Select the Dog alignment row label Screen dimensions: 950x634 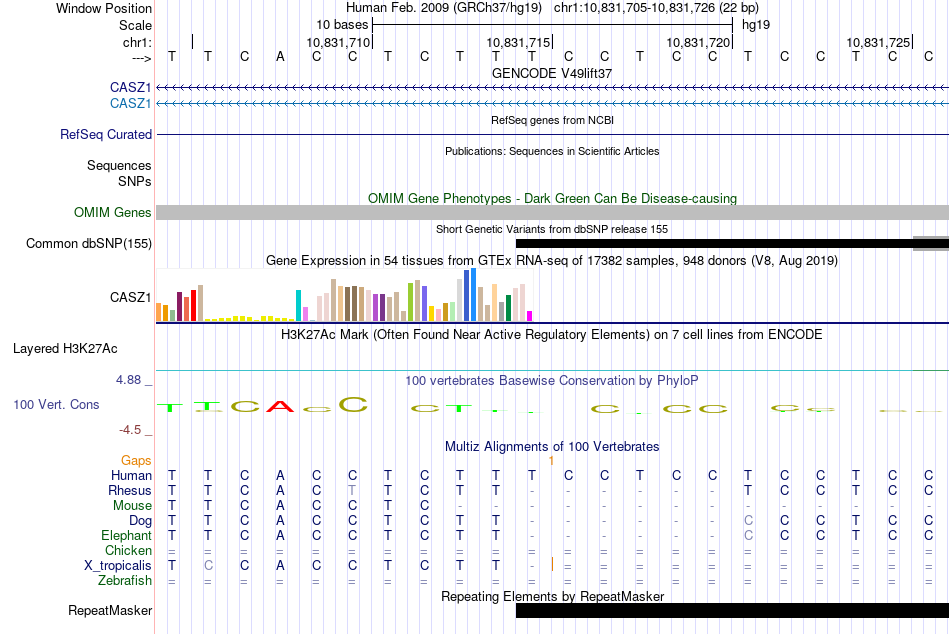point(140,521)
